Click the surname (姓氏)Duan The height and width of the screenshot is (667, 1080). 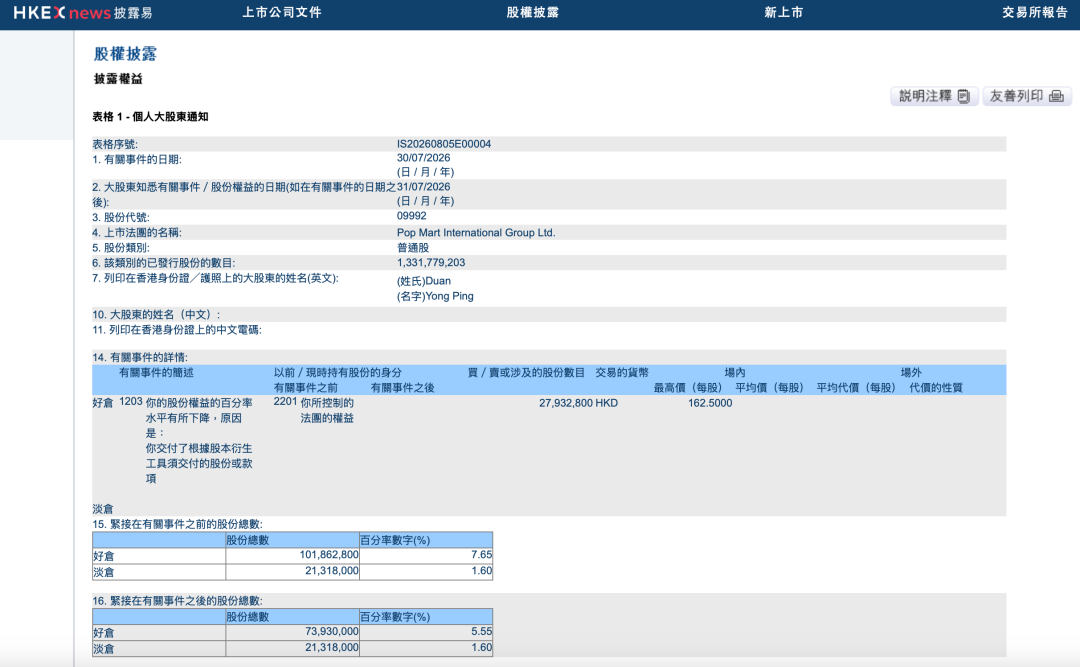pyautogui.click(x=424, y=281)
